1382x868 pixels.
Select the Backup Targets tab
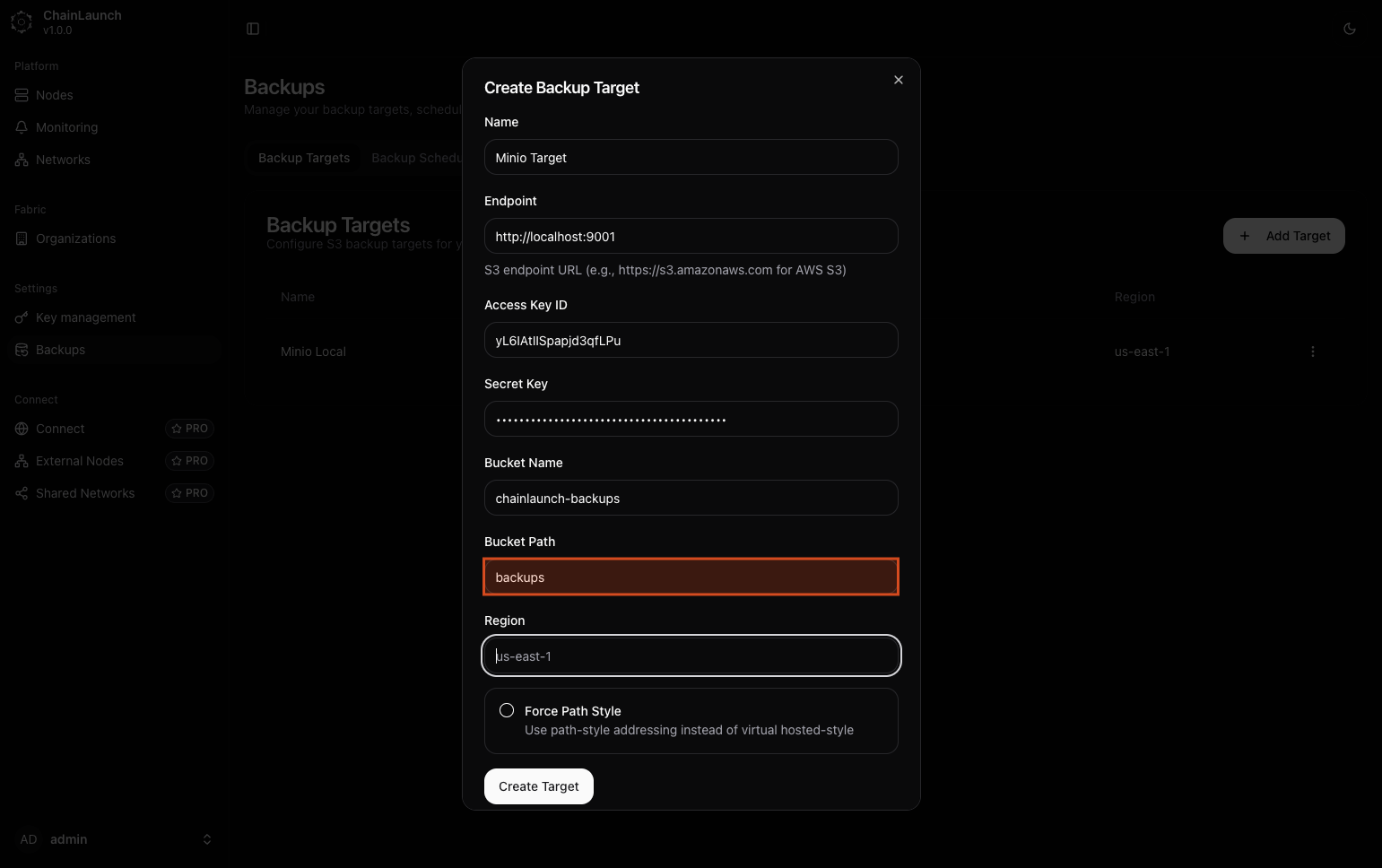coord(304,158)
